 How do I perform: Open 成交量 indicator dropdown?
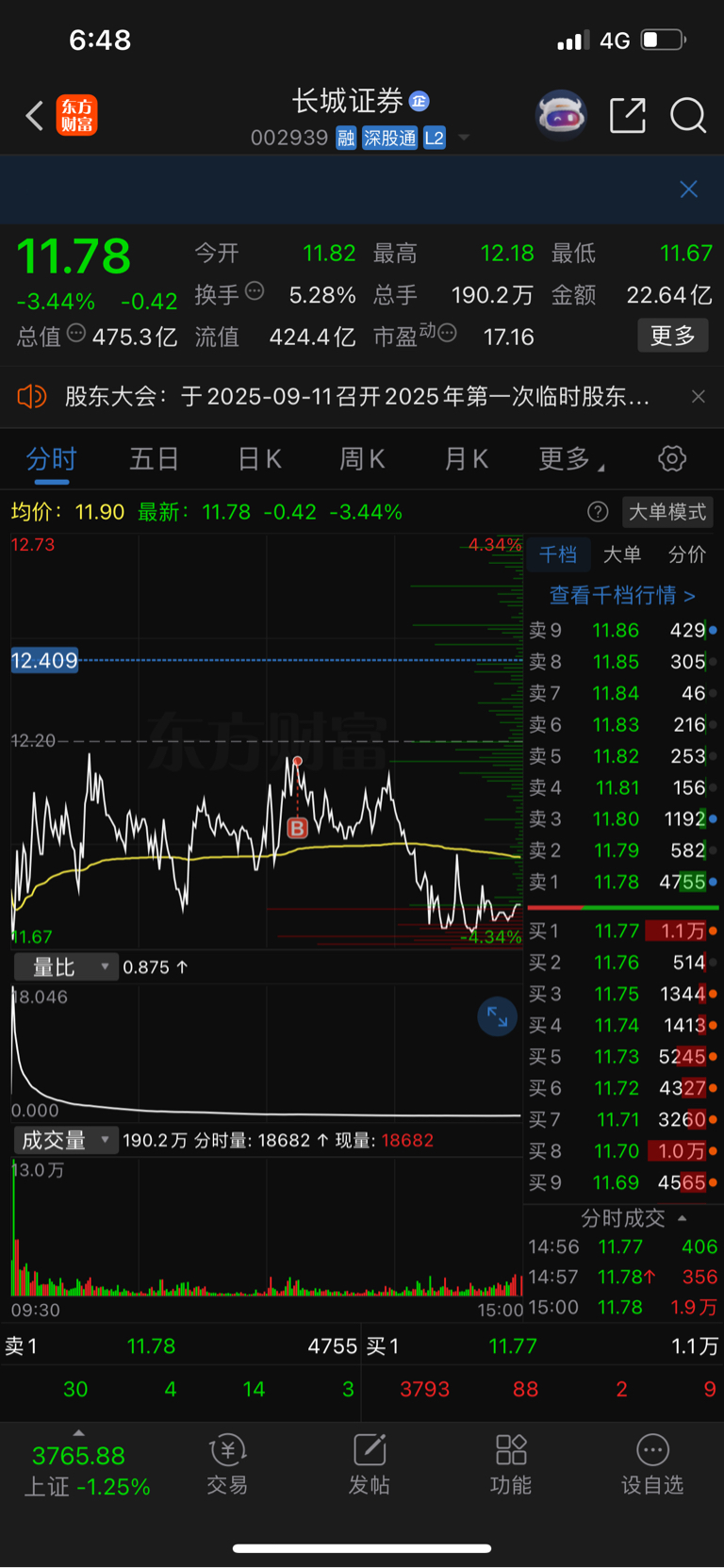[65, 1140]
